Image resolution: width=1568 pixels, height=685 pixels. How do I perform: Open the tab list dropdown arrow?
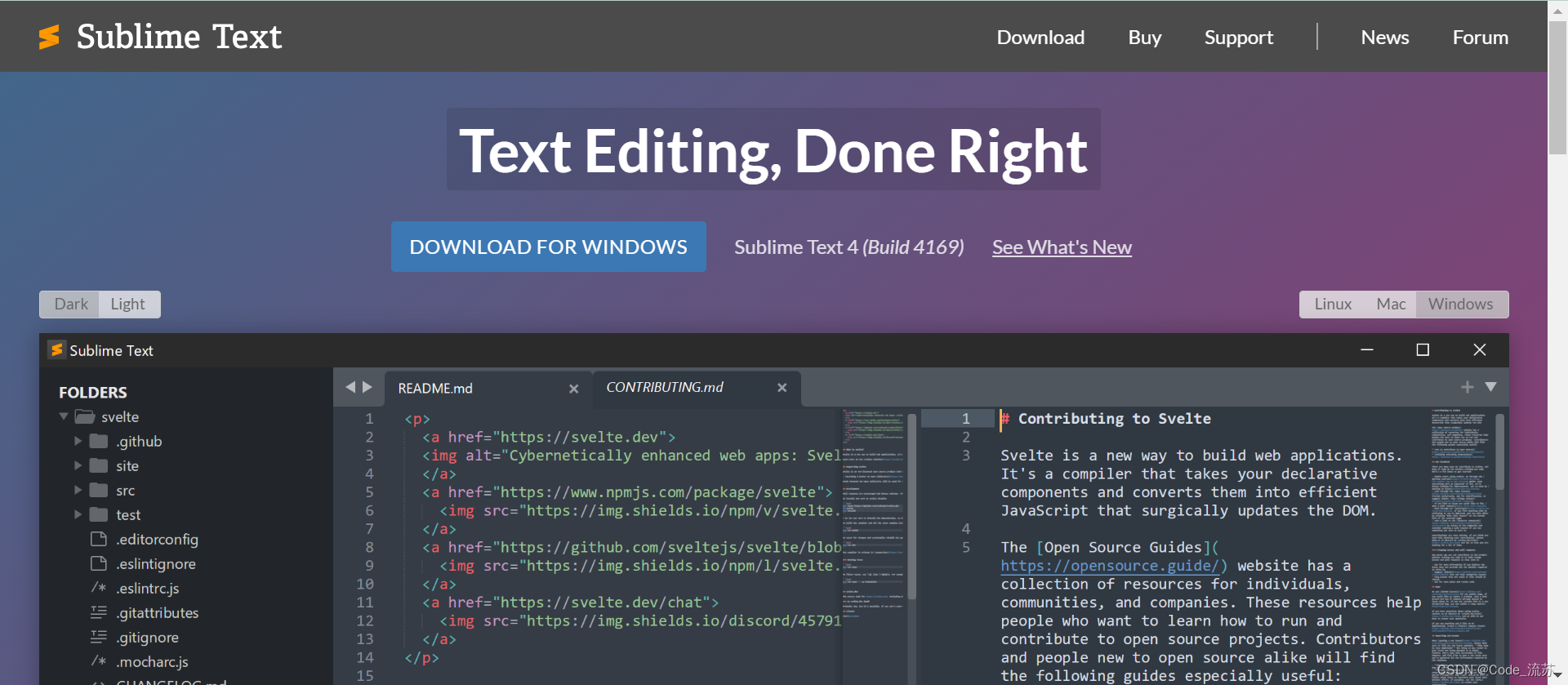(x=1490, y=387)
